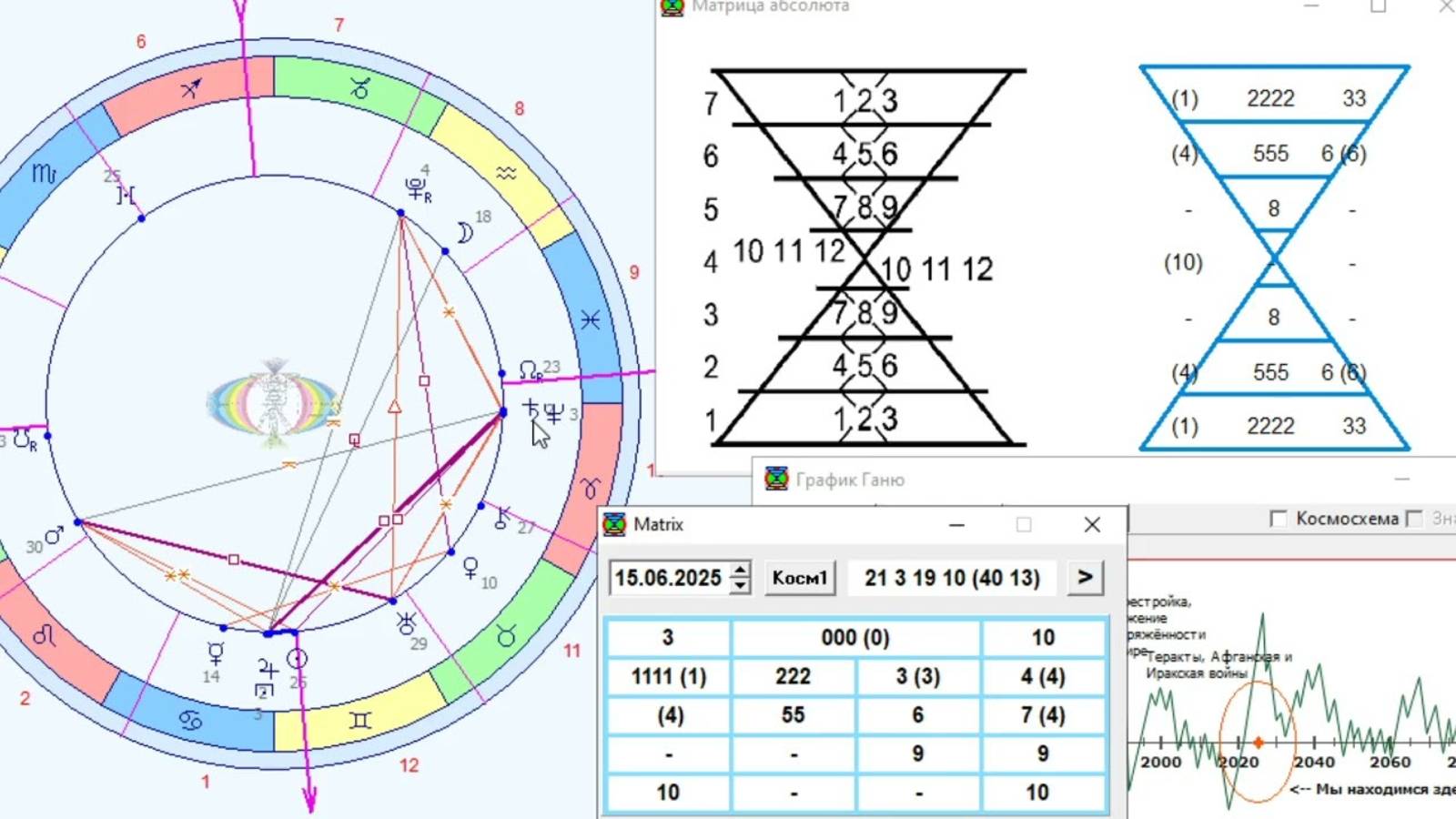Click the 1111 (1) matrix cell
This screenshot has height=819, width=1456.
pos(668,676)
